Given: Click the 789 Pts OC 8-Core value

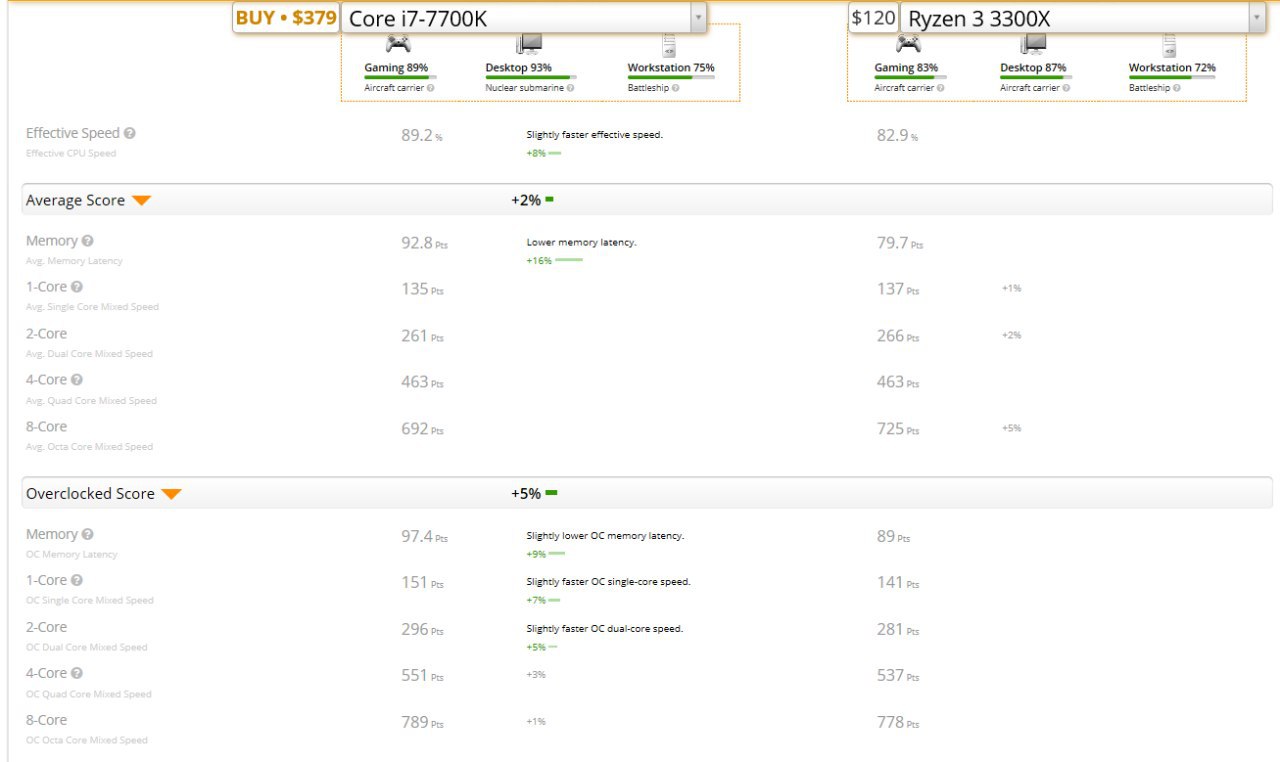Looking at the screenshot, I should point(422,722).
